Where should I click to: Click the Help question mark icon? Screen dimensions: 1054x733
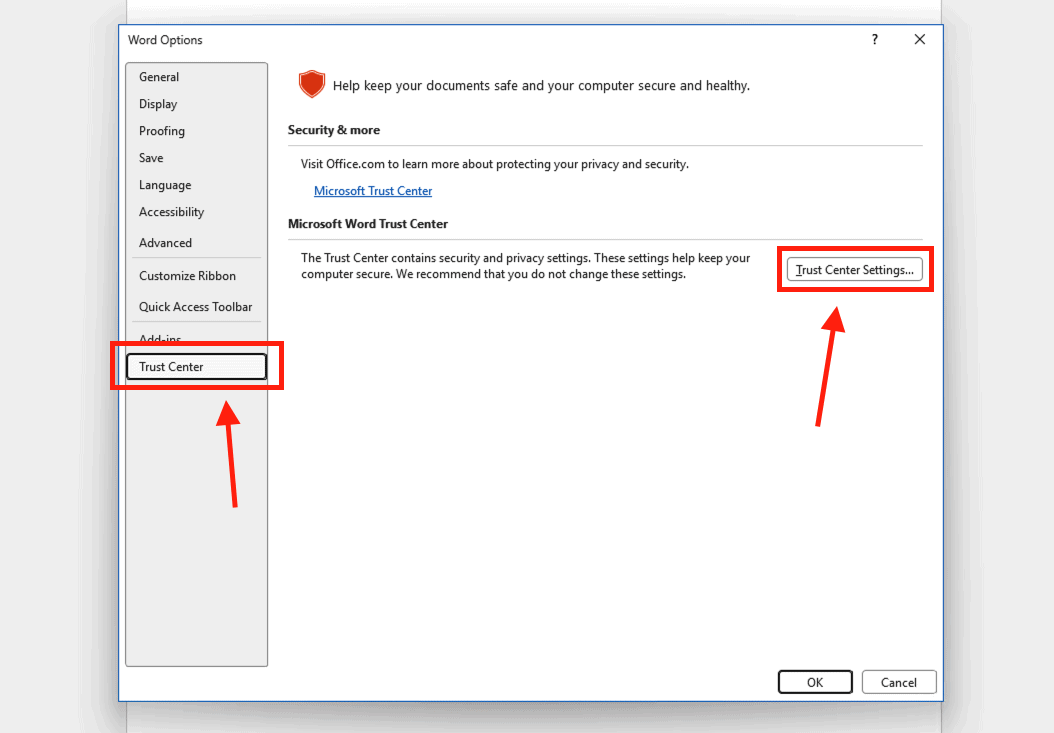coord(875,39)
